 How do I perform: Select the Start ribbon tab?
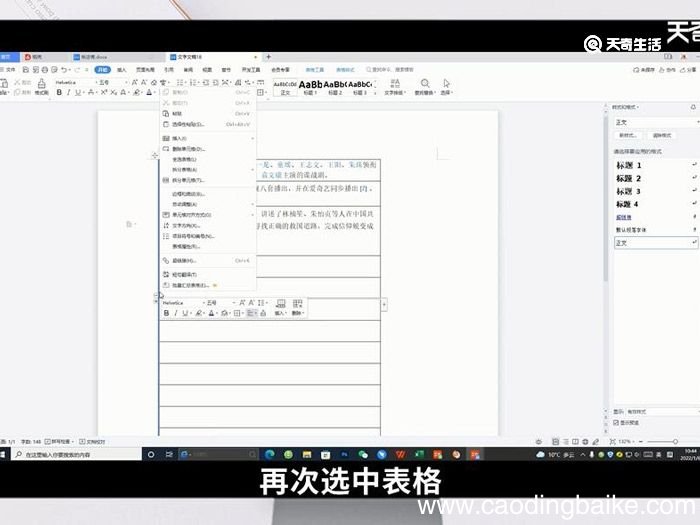[103, 70]
